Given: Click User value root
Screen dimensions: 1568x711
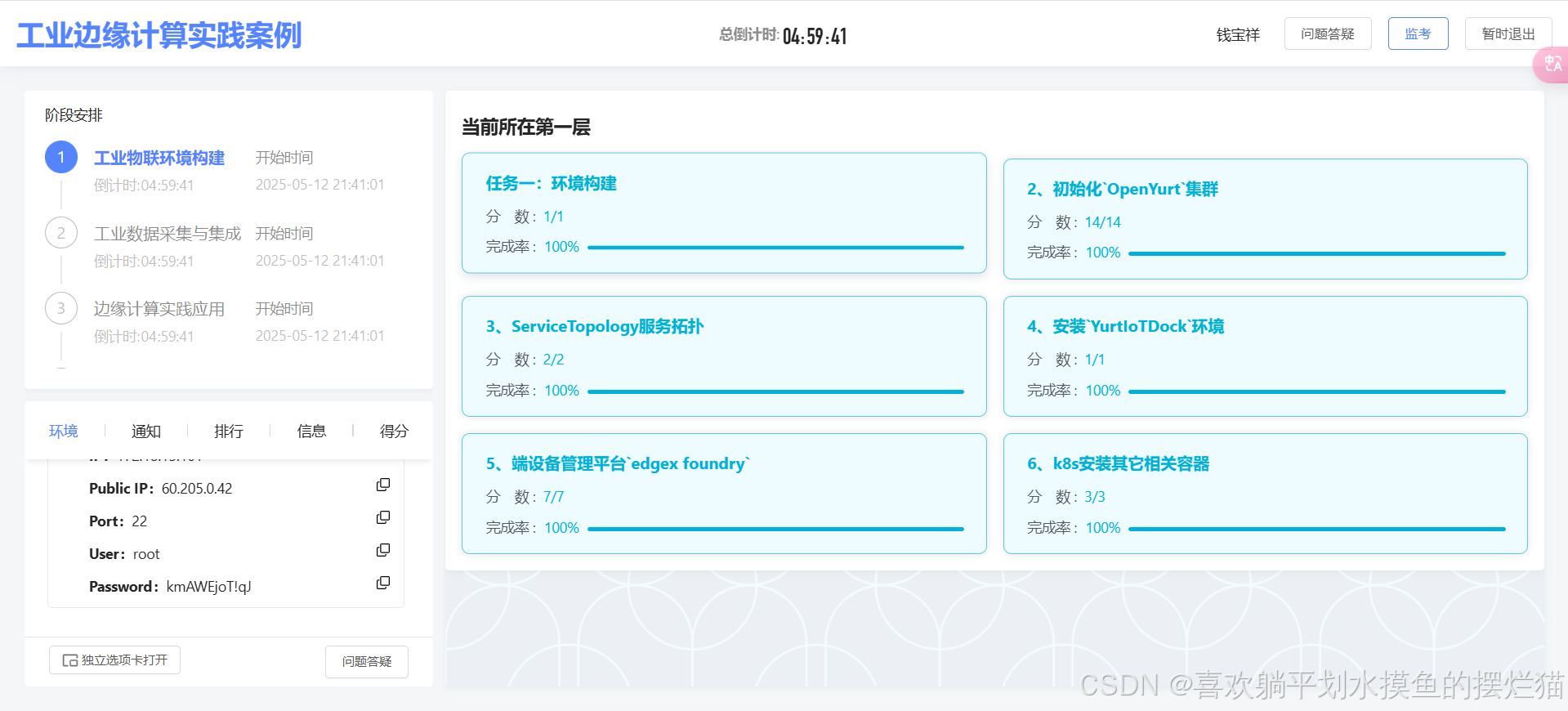Looking at the screenshot, I should [146, 554].
